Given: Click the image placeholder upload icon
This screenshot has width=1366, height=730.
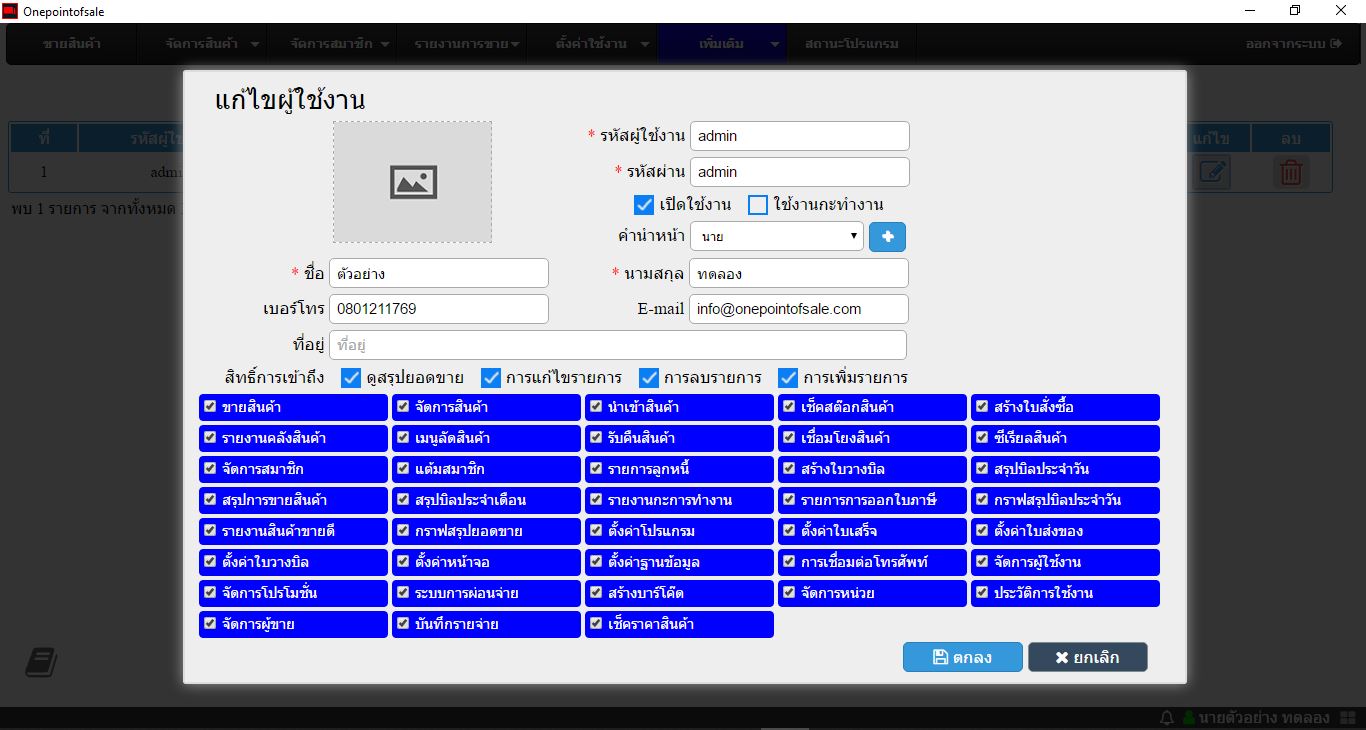Looking at the screenshot, I should point(413,182).
